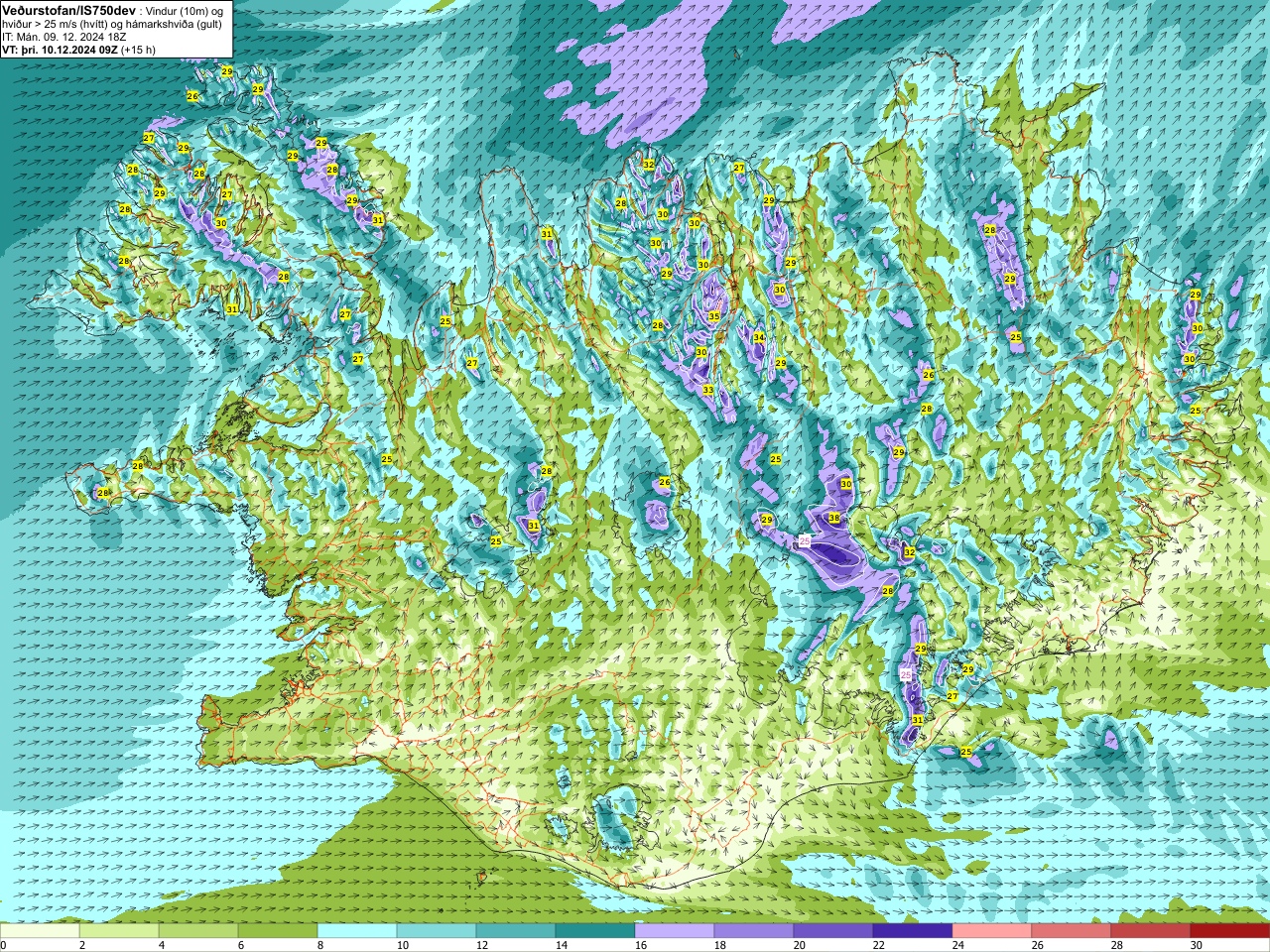
Task: Click the 6–8 m/s olive green legend swatch
Action: click(278, 931)
